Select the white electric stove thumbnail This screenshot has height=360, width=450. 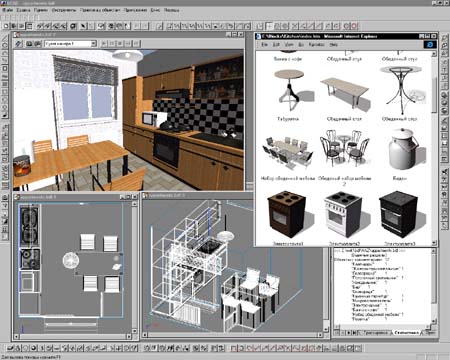343,214
